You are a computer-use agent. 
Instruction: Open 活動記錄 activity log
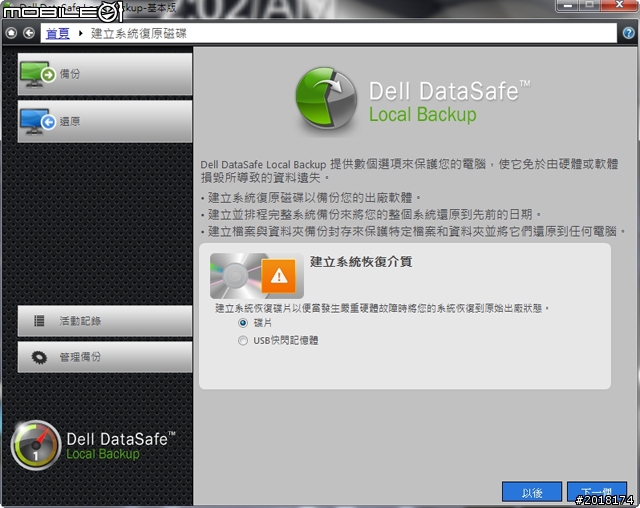coord(105,321)
